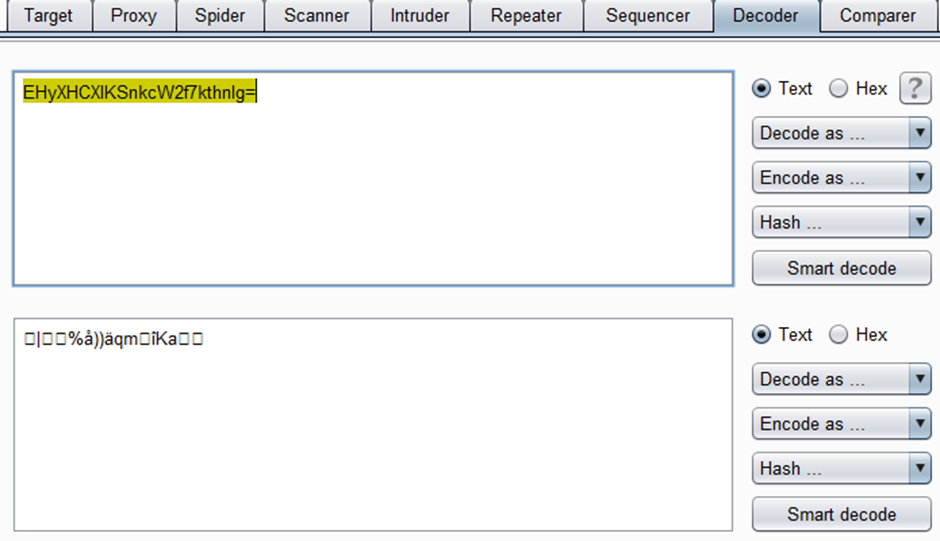Click inside the top encoded text input area
940x541 pixels.
[x=373, y=179]
